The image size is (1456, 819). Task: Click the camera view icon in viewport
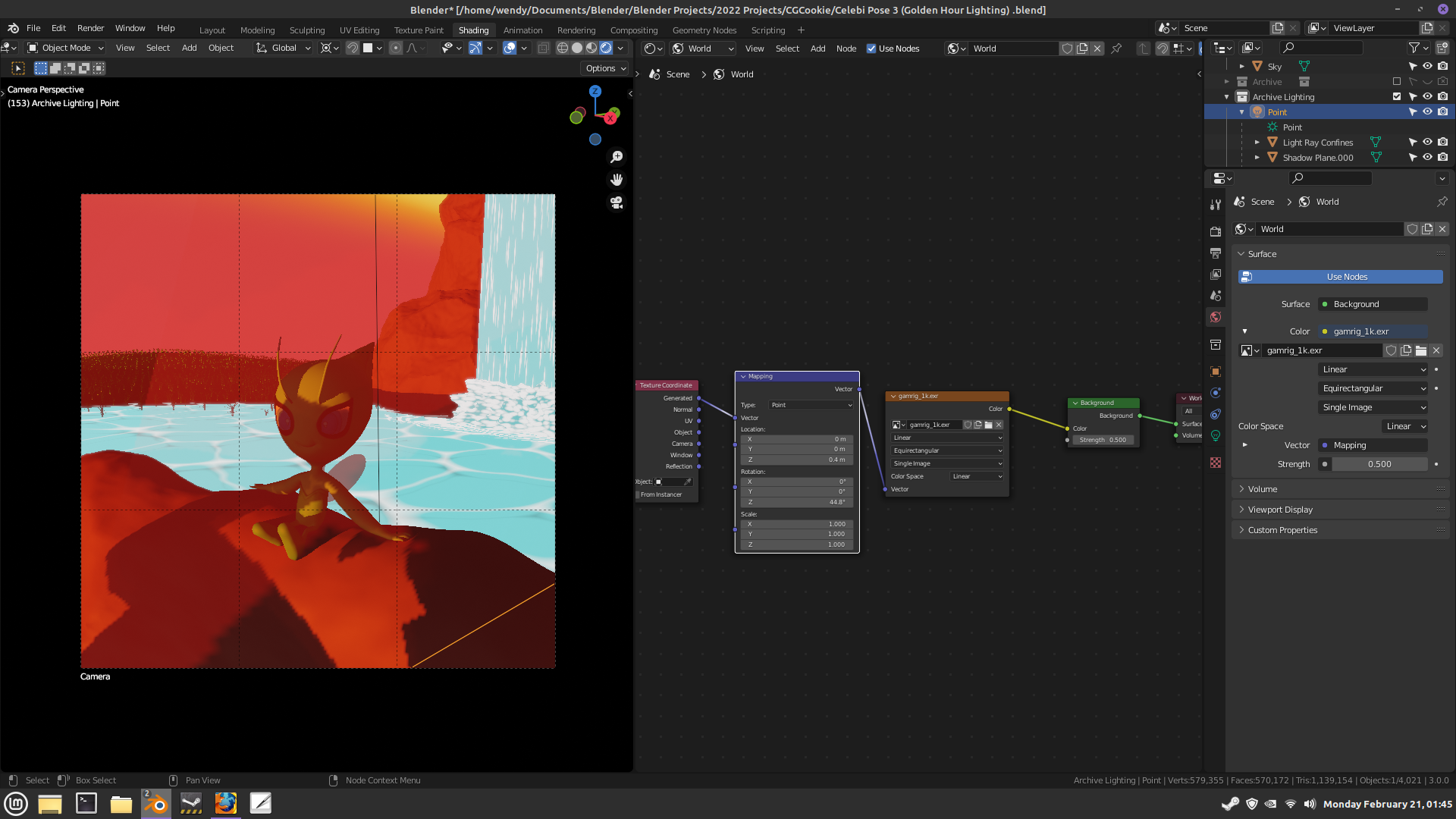[x=617, y=203]
